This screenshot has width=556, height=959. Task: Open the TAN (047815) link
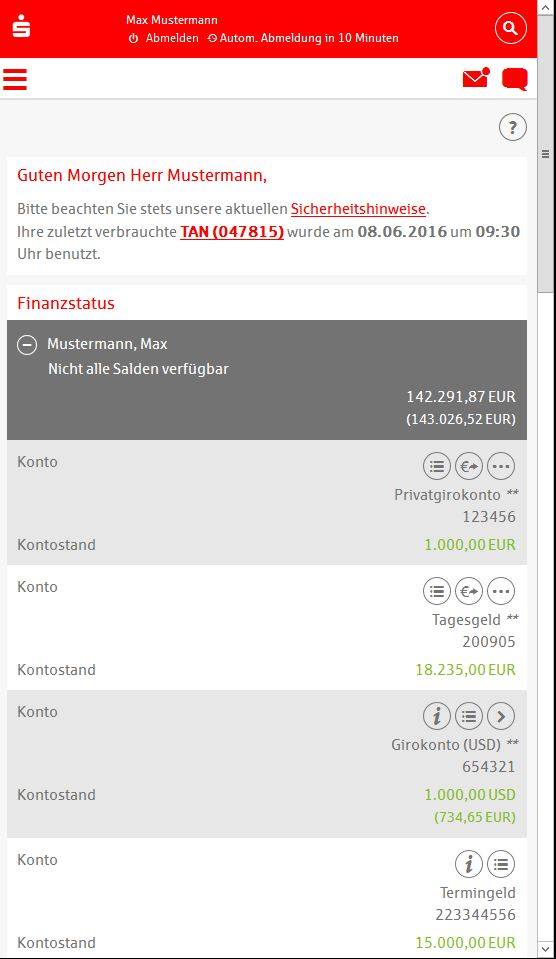pyautogui.click(x=232, y=232)
